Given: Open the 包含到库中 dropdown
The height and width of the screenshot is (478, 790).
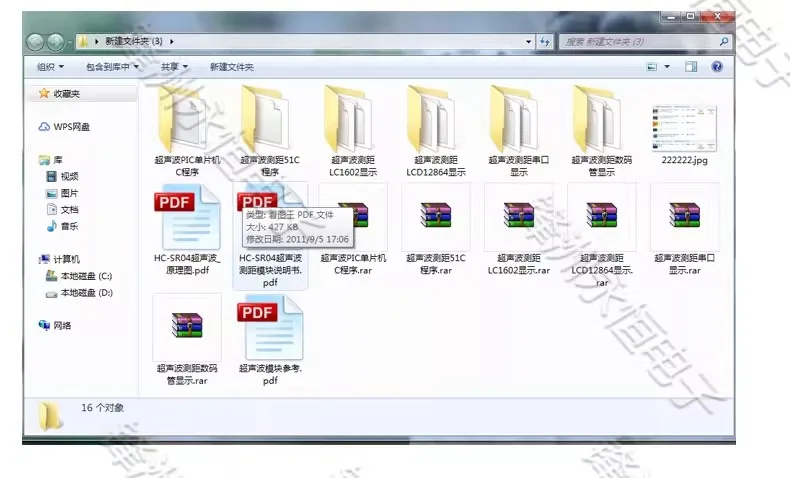Looking at the screenshot, I should pyautogui.click(x=111, y=67).
